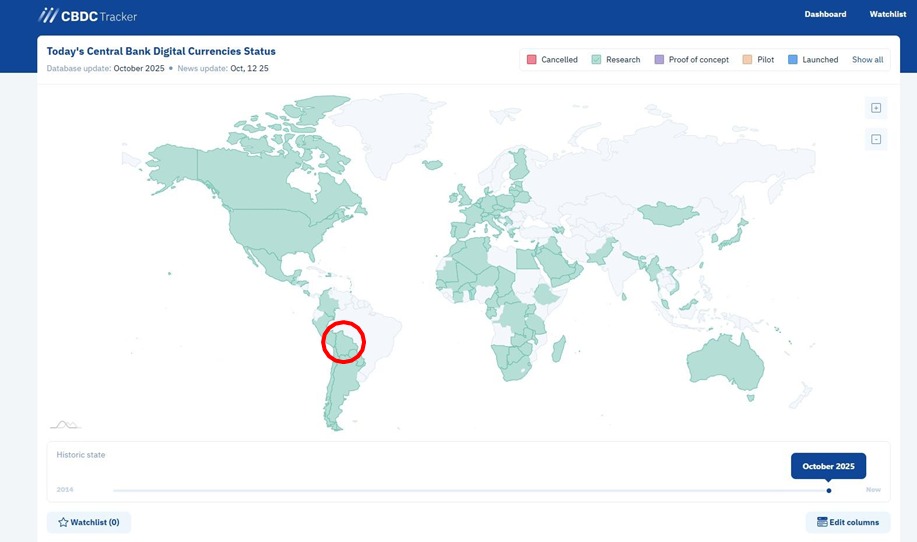Click the October 2025 timeline tooltip
This screenshot has height=542, width=917.
pos(828,466)
